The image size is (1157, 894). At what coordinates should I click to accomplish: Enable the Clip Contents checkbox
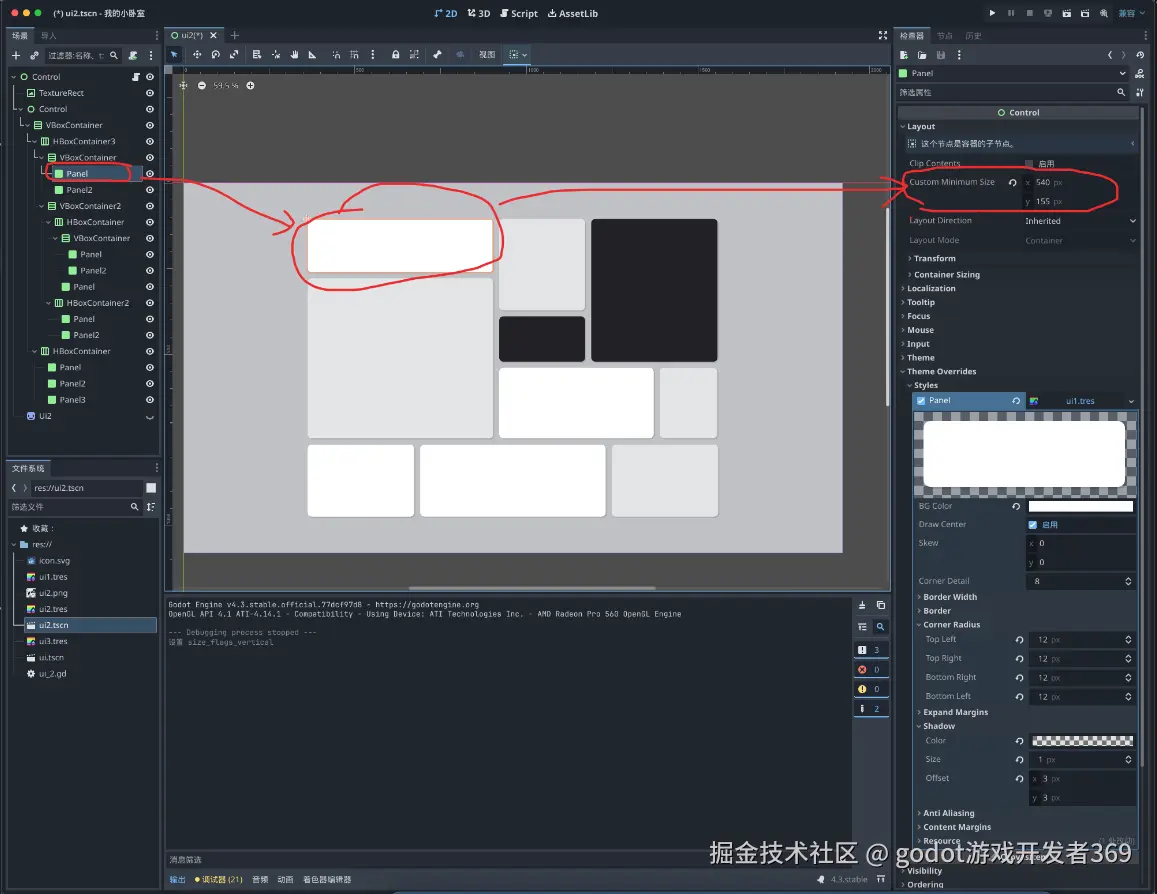coord(1029,164)
